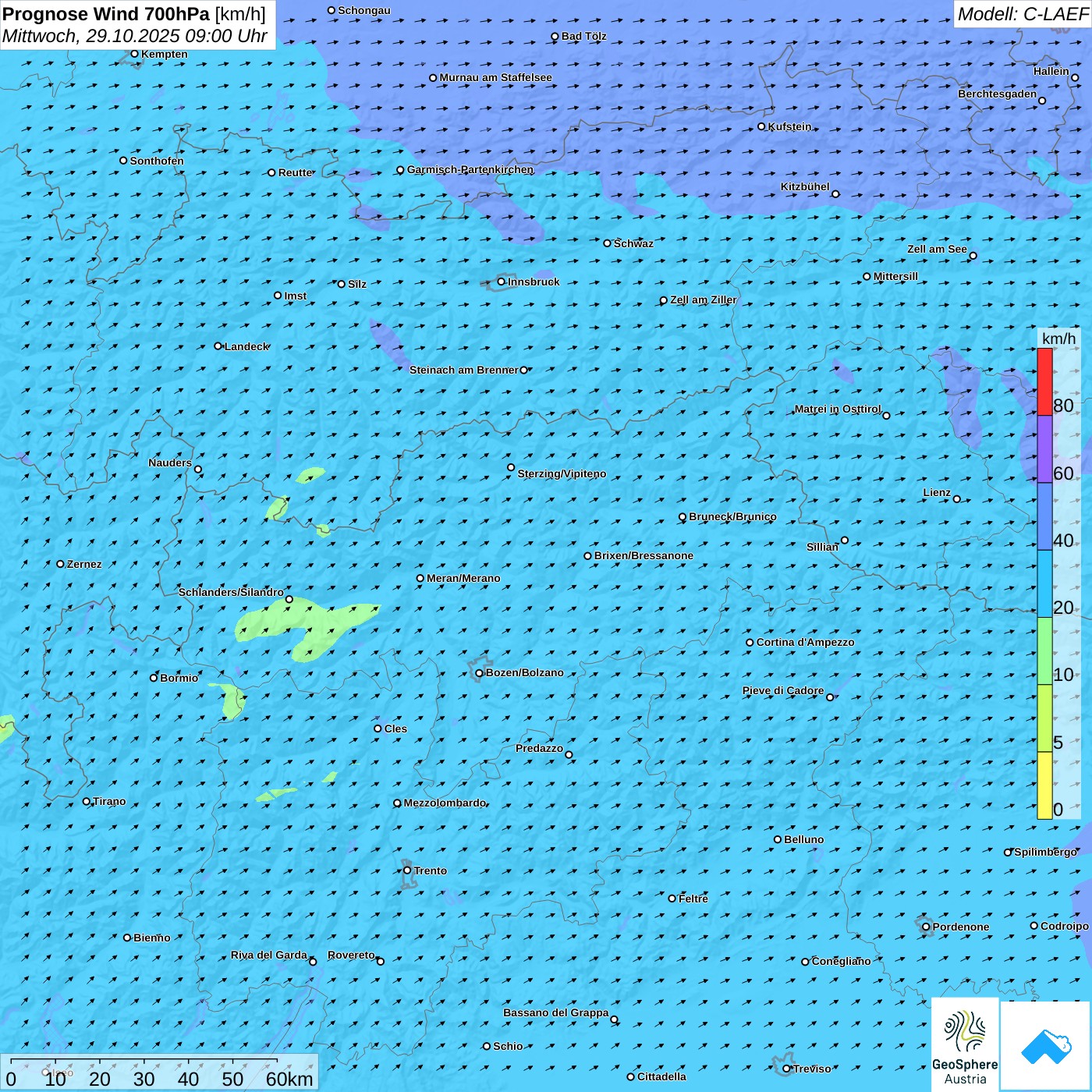Click the Kufstein location dot
Viewport: 1092px width, 1092px height.
click(x=762, y=126)
